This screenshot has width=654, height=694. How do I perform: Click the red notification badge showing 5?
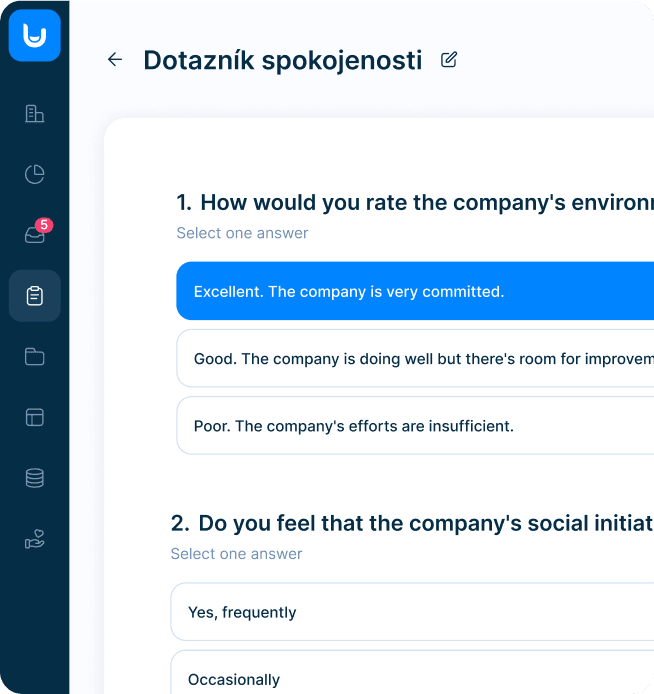click(44, 225)
